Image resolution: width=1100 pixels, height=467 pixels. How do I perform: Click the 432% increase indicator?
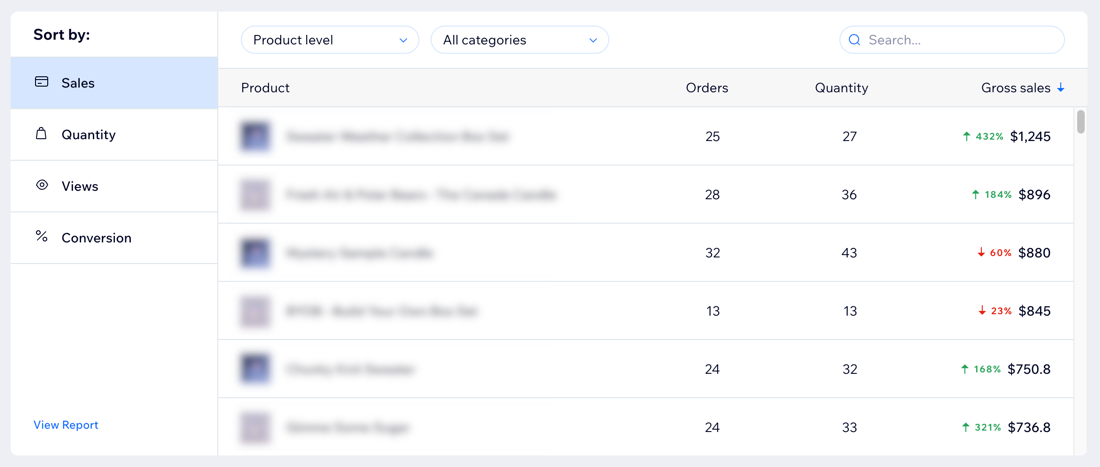(983, 137)
